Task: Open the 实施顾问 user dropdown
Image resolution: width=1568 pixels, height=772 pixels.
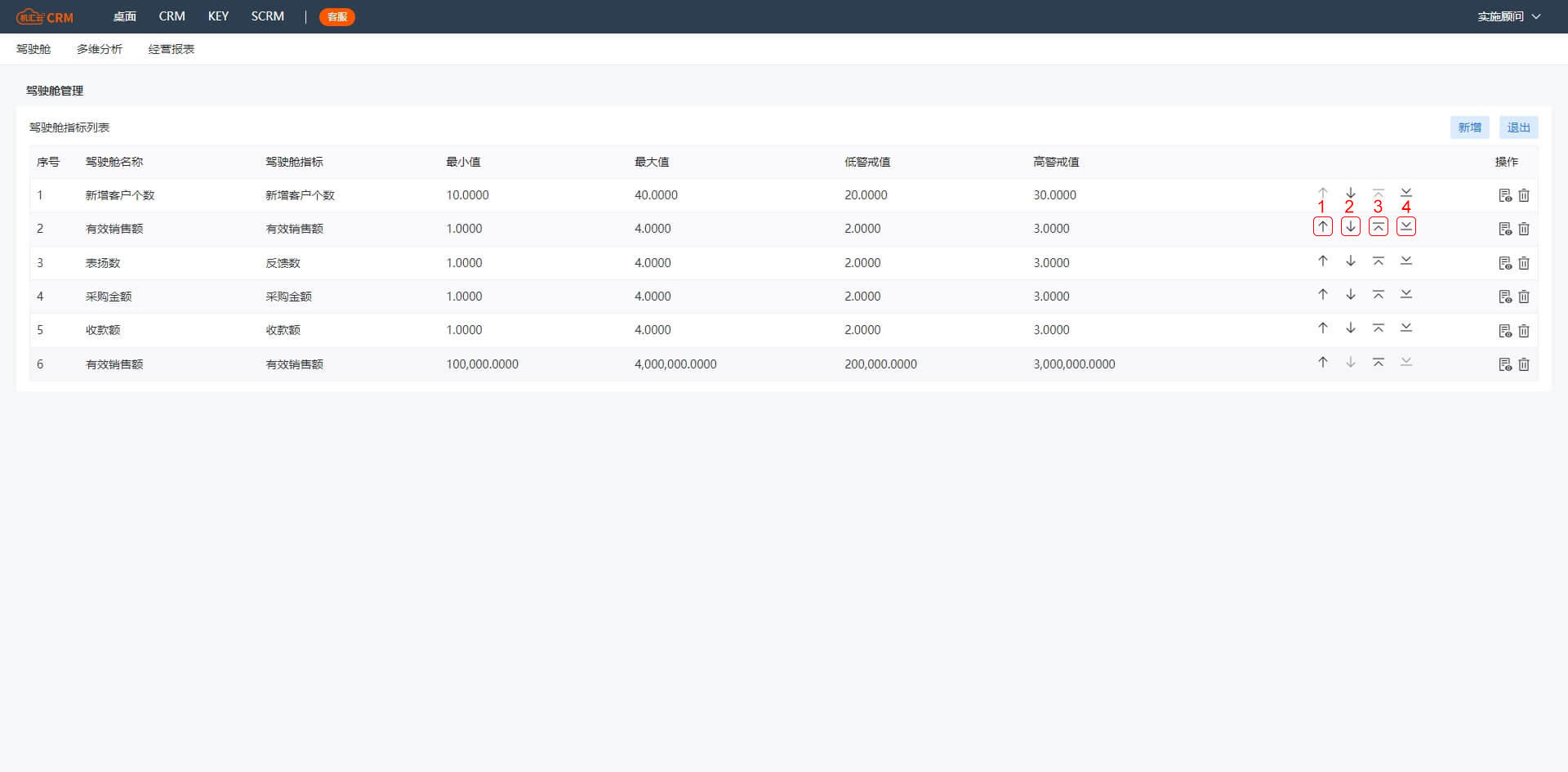Action: [1508, 16]
